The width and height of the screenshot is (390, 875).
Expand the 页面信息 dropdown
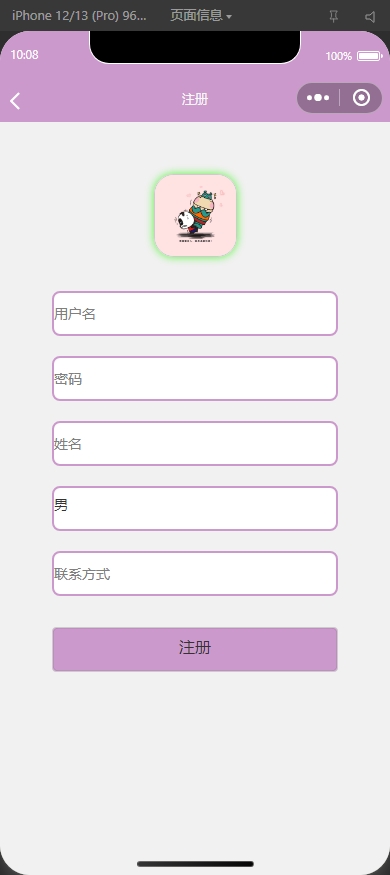click(x=201, y=16)
